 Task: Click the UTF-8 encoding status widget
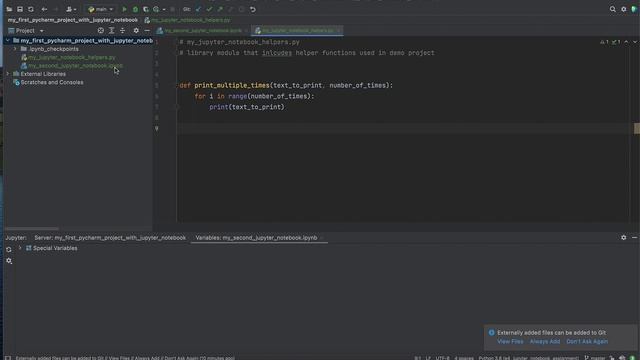pyautogui.click(x=442, y=358)
